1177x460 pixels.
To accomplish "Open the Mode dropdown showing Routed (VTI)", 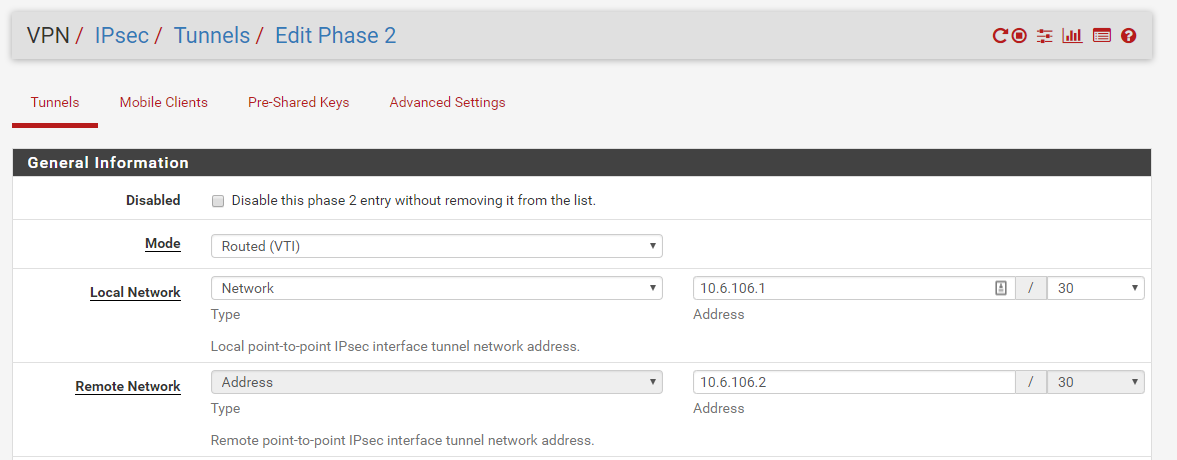I will tap(437, 246).
